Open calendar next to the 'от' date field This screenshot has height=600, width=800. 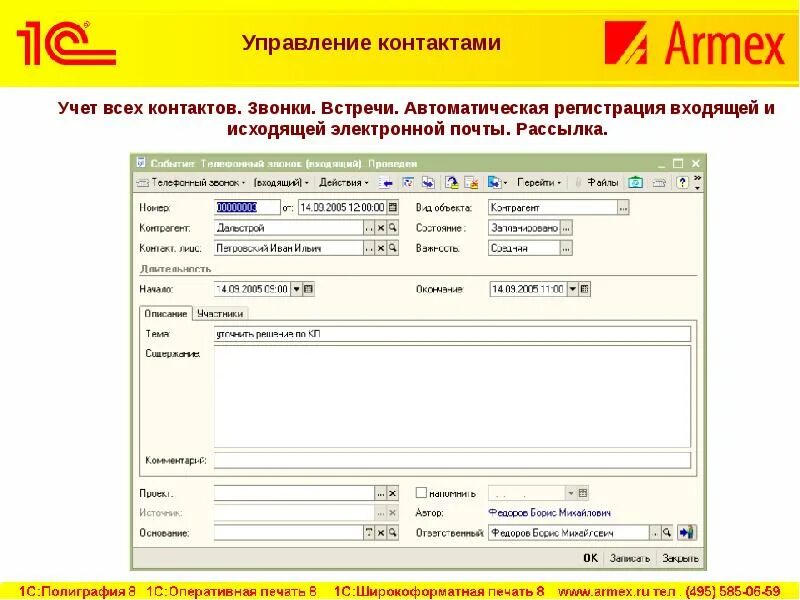(392, 207)
